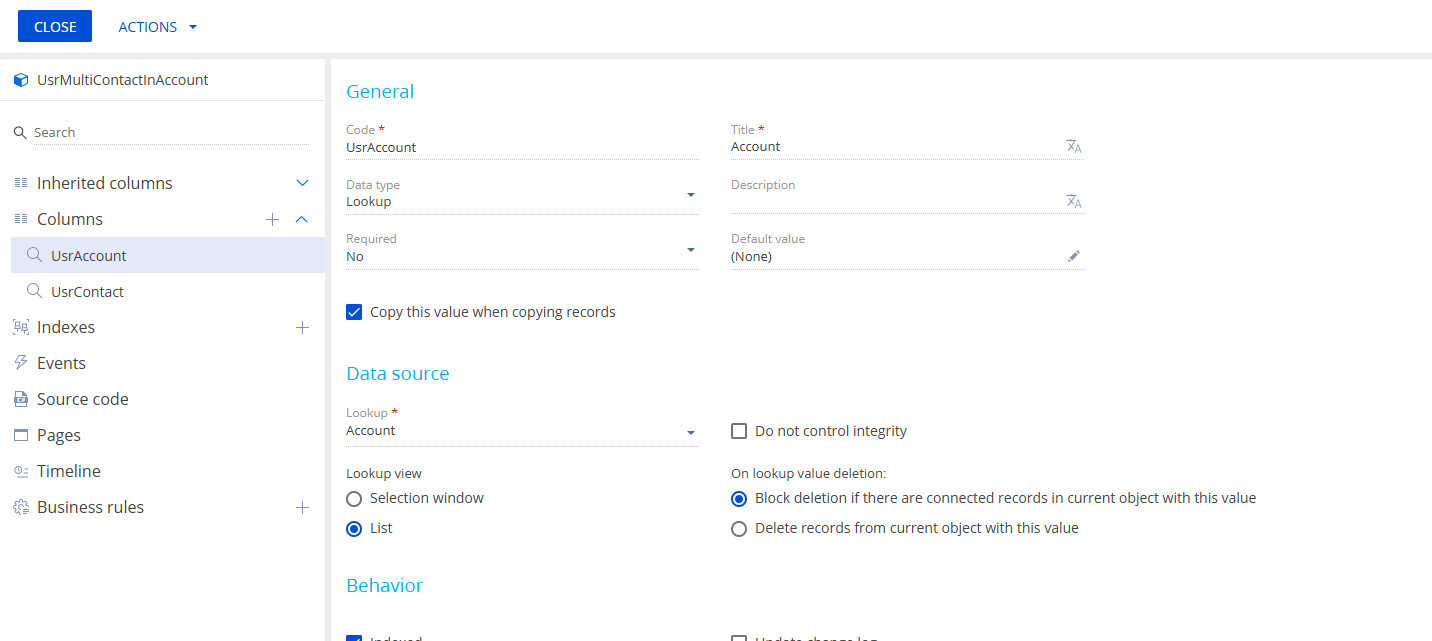Toggle Copy this value when copying records

point(354,312)
